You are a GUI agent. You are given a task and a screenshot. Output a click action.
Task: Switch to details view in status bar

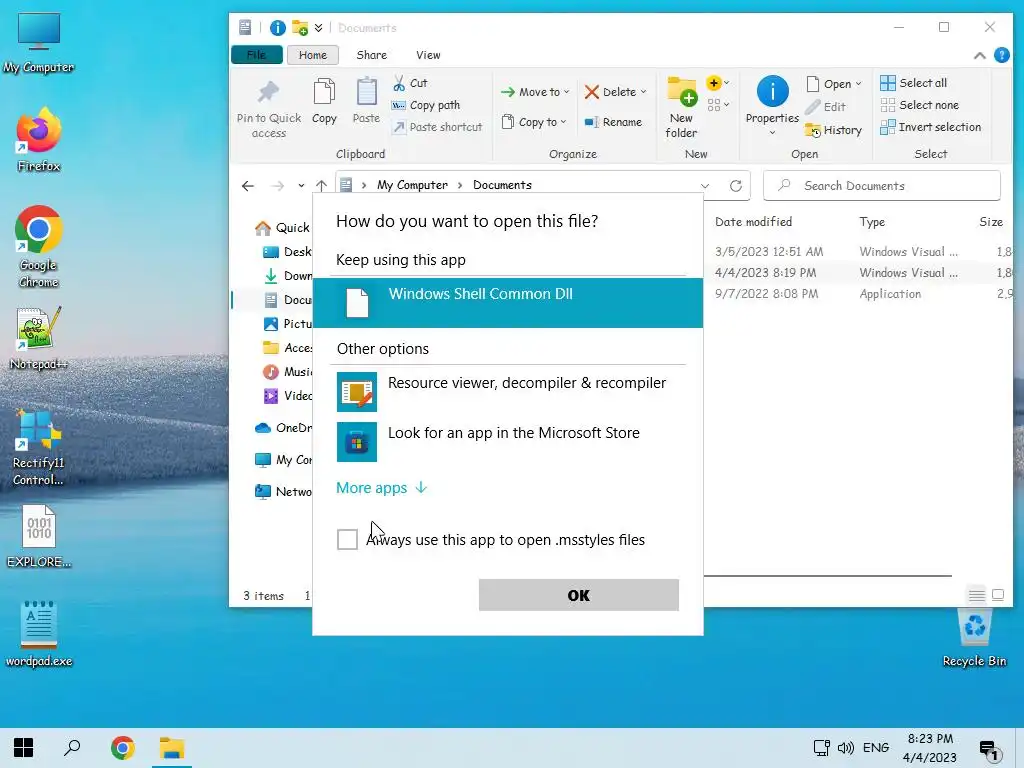coord(976,594)
